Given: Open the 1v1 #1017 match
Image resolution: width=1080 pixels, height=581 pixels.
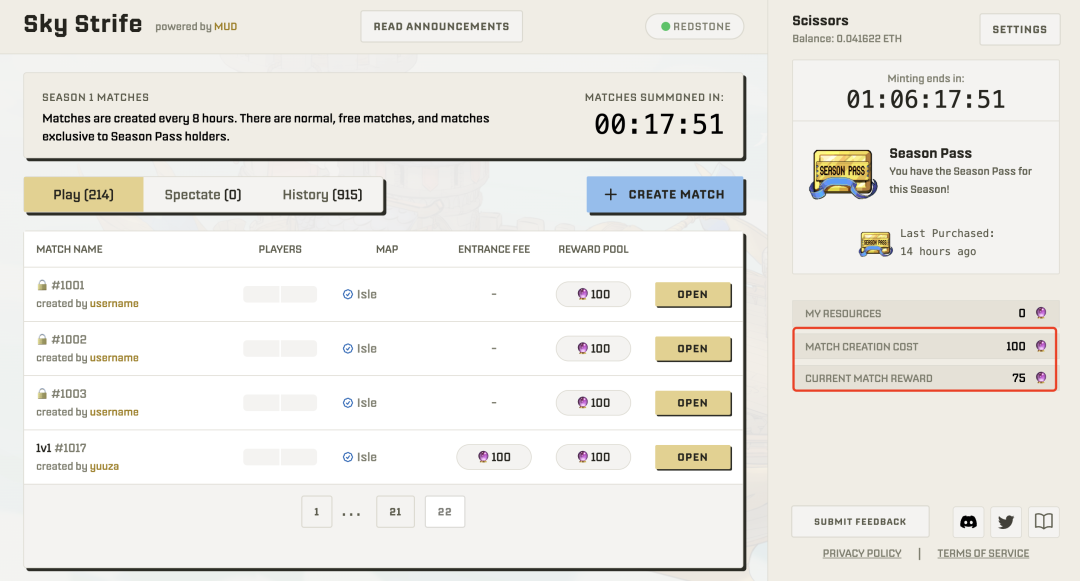Looking at the screenshot, I should point(692,457).
